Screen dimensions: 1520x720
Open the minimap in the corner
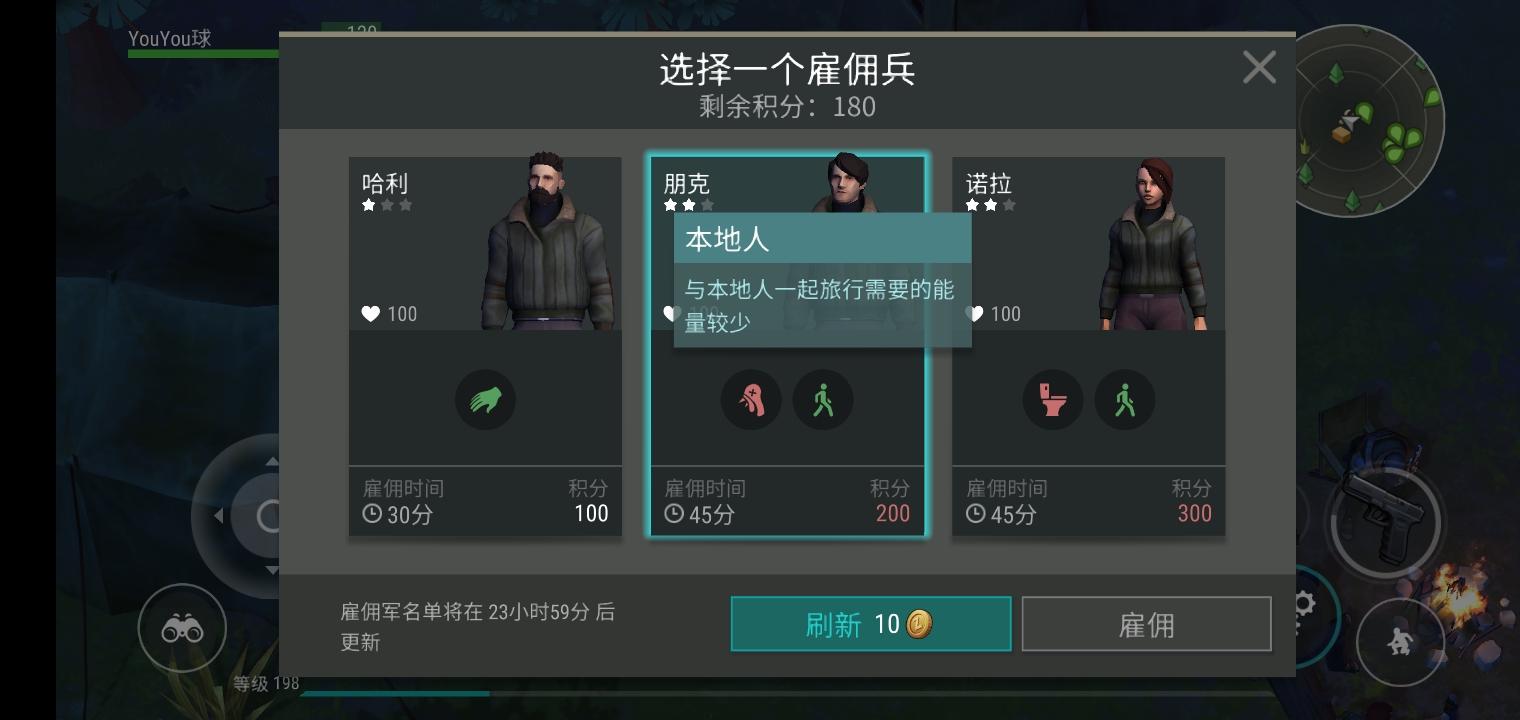1370,122
